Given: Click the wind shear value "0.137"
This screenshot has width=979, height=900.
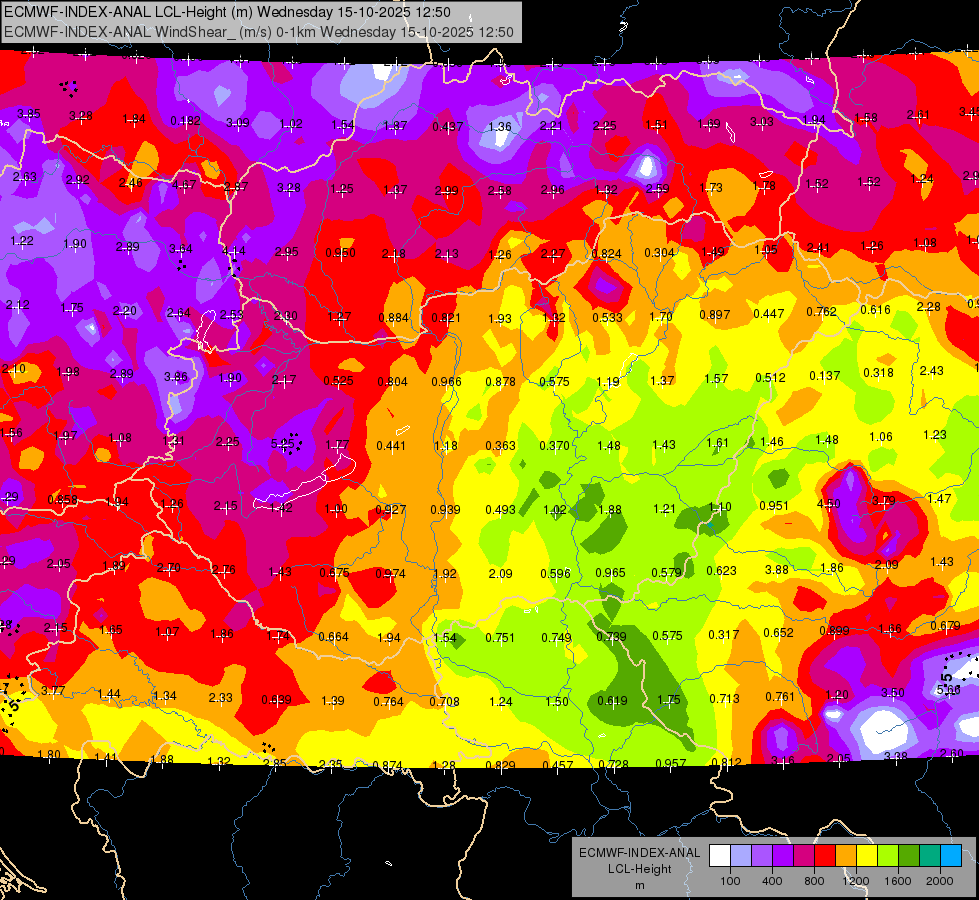Looking at the screenshot, I should [825, 375].
